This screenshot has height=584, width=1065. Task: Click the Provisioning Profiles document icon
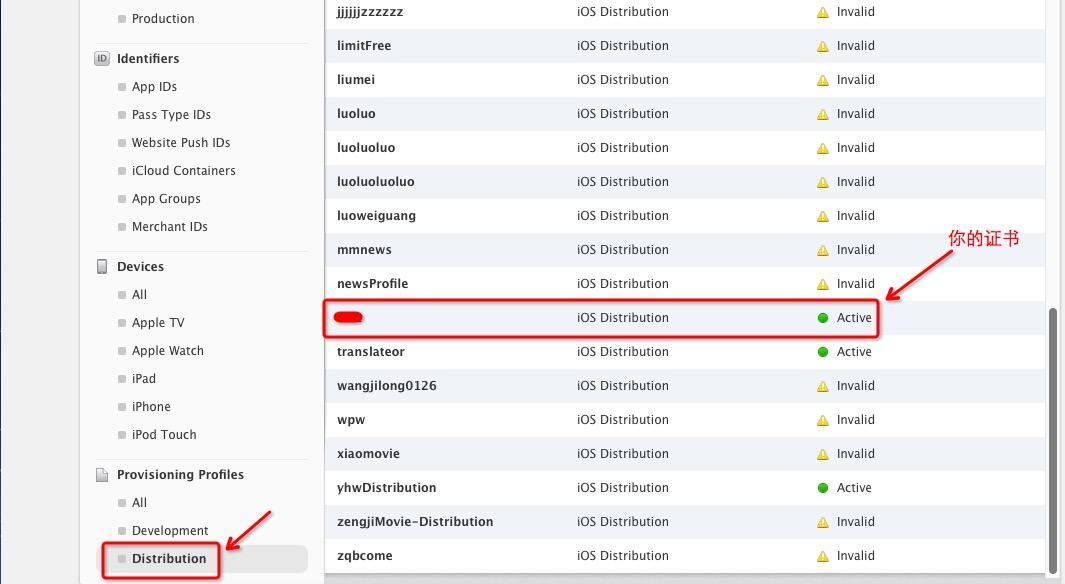pos(102,475)
